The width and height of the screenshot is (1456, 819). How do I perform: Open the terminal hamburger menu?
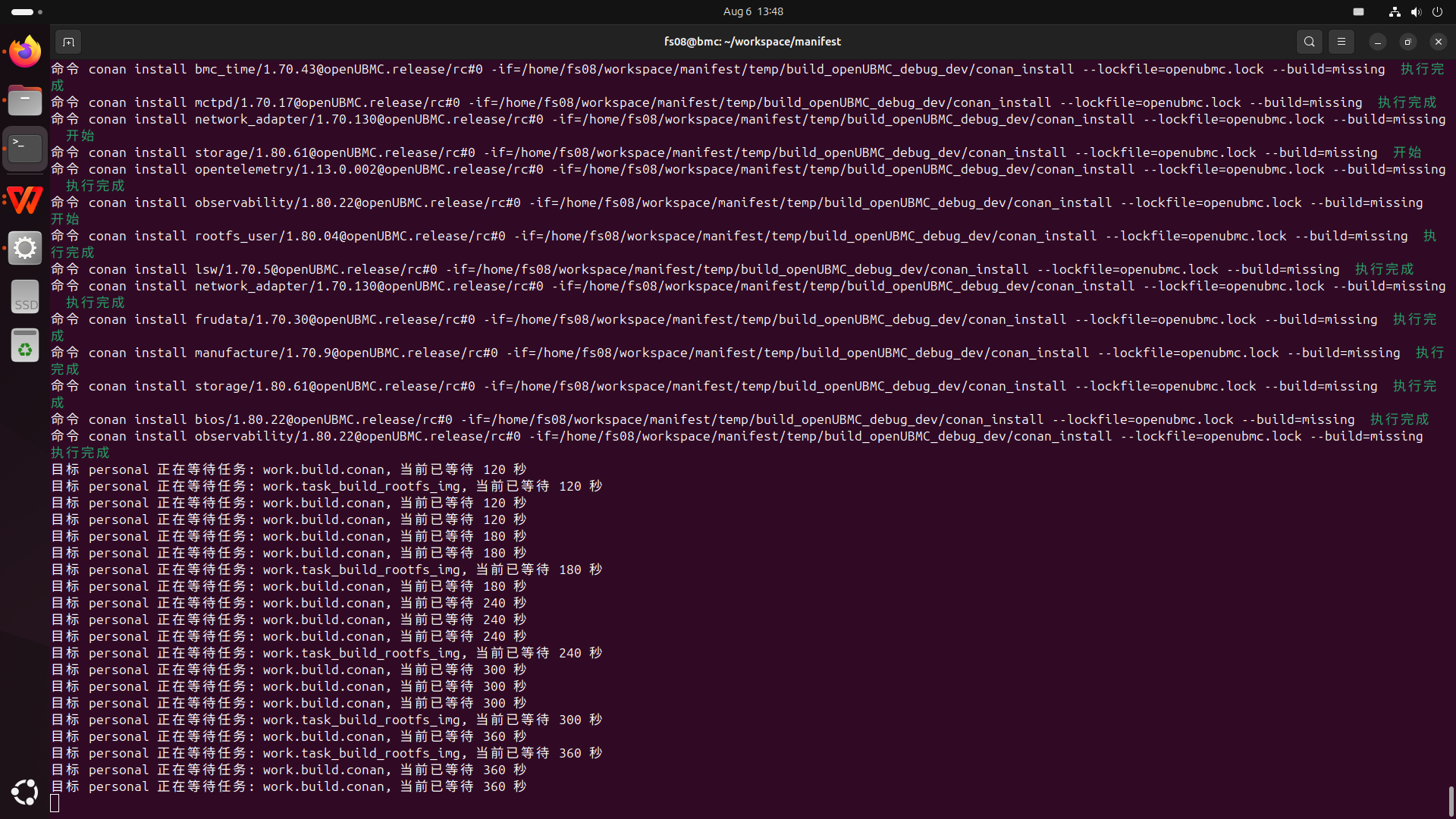pos(1341,42)
